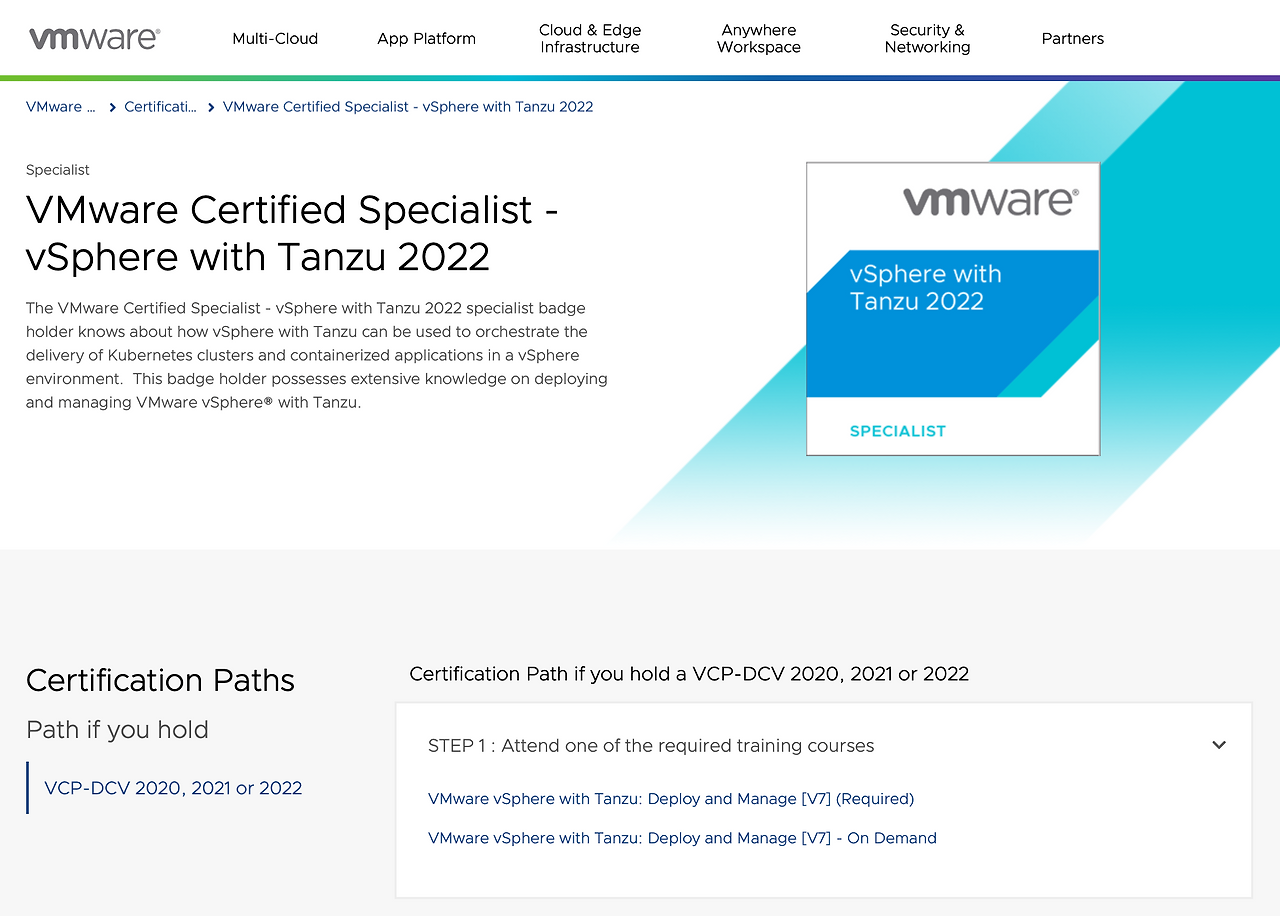This screenshot has height=916, width=1280.
Task: Open vSphere with Tanzu Deploy and Manage Required course
Action: point(671,798)
